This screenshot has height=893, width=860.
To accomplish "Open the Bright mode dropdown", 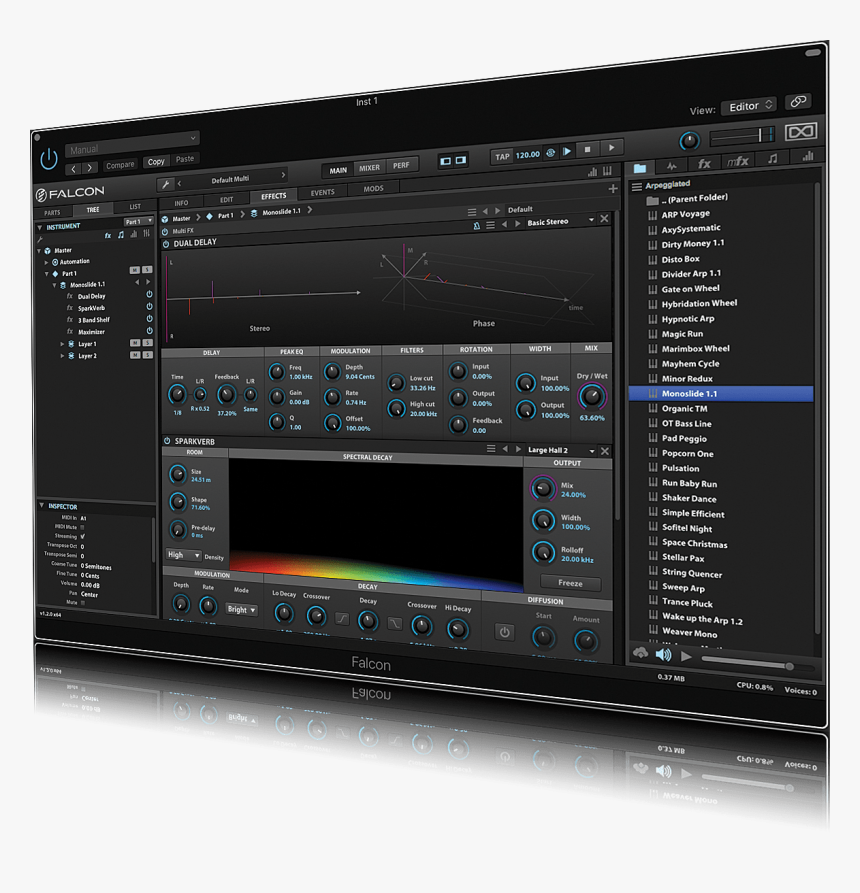I will click(x=241, y=609).
